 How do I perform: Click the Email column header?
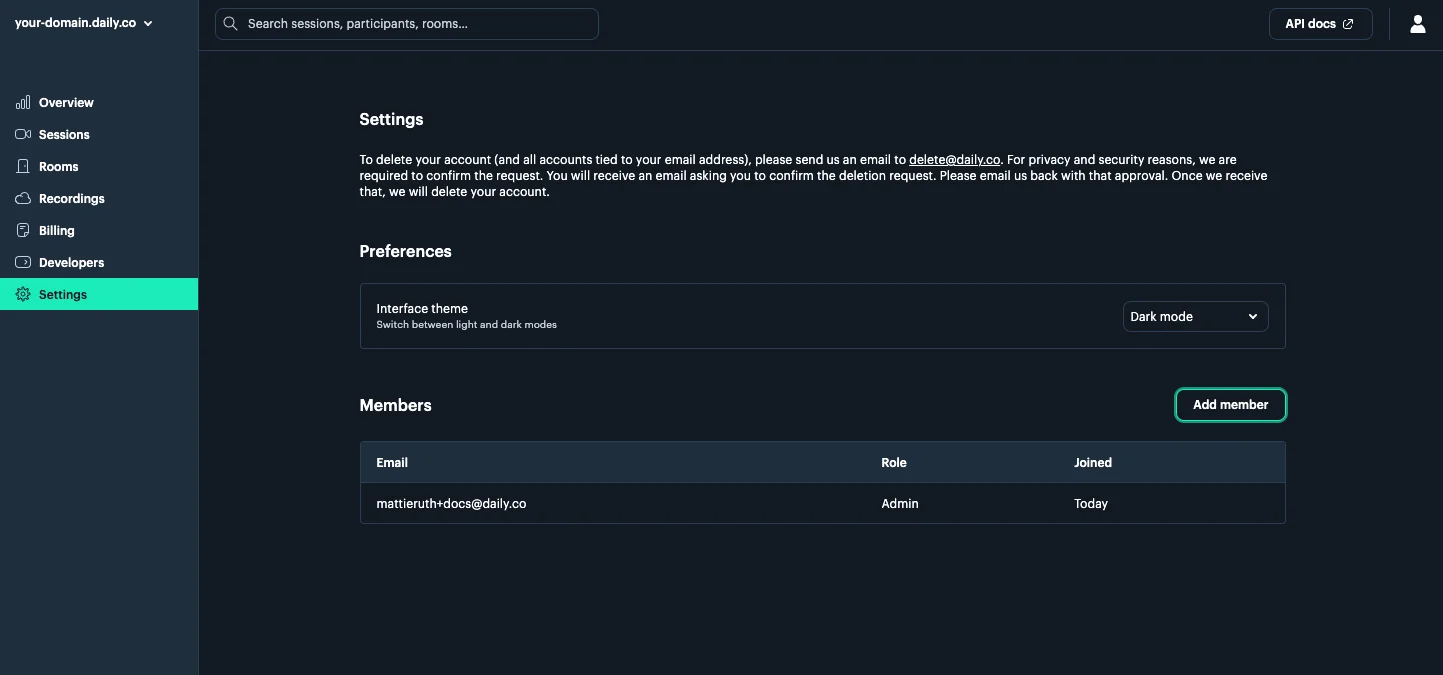click(x=392, y=463)
